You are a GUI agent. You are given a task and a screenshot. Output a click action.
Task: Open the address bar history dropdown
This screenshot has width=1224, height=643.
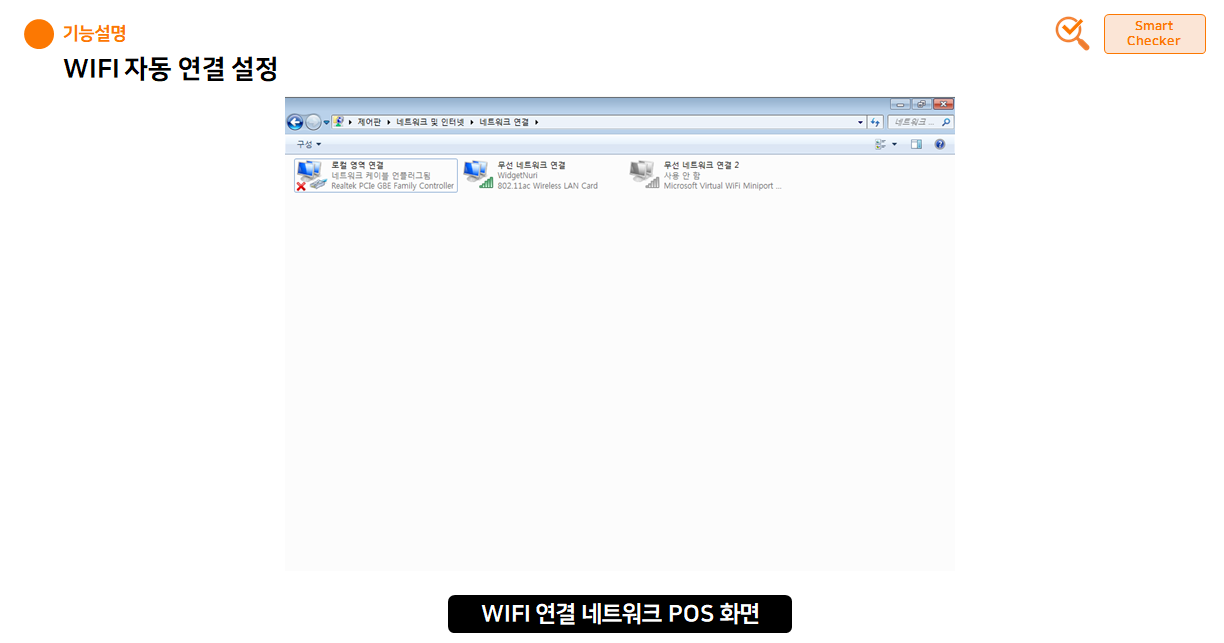(859, 121)
